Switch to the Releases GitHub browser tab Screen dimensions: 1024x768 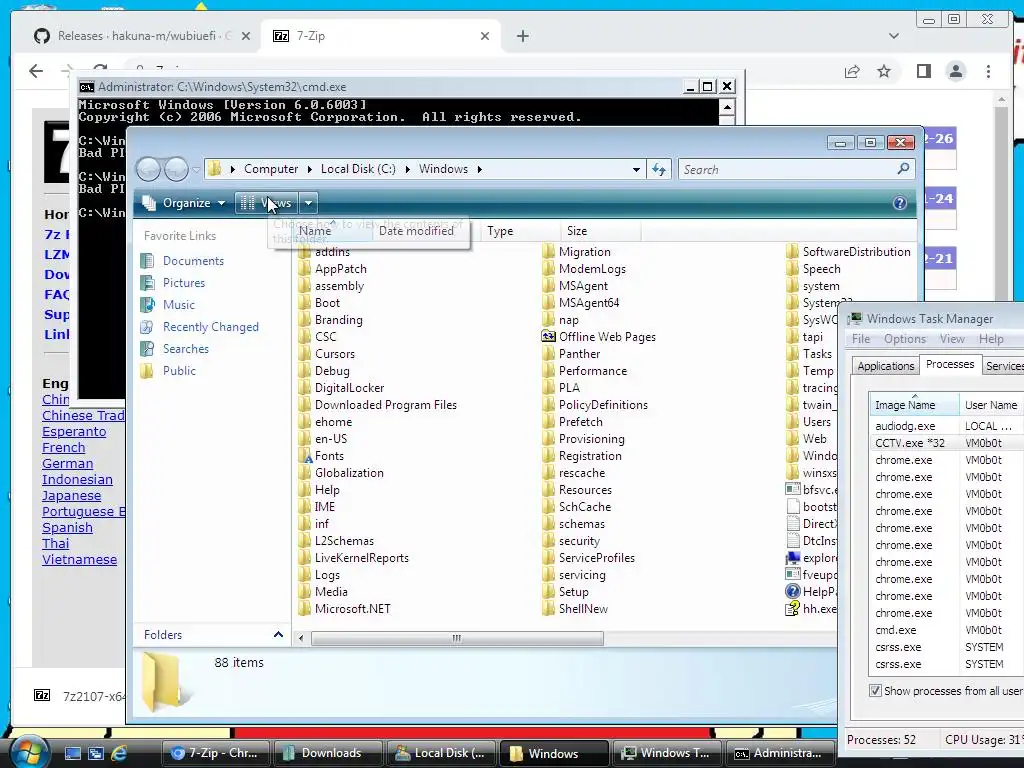(142, 36)
